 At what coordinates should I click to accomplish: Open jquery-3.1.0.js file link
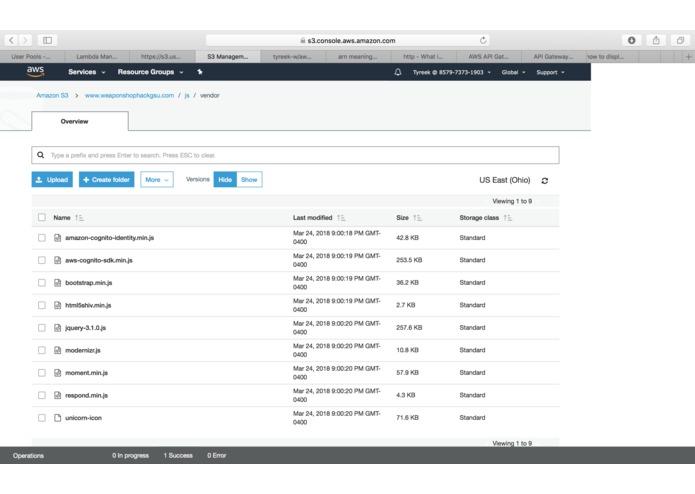point(86,328)
